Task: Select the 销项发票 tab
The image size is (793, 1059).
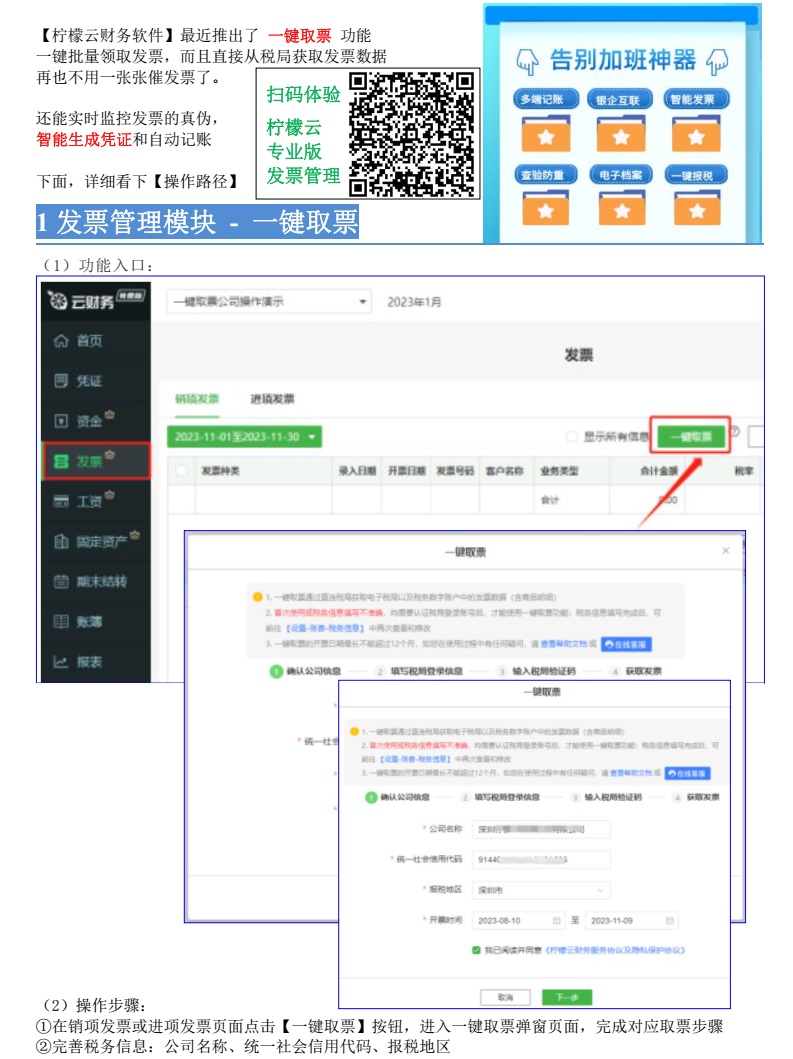Action: click(197, 399)
